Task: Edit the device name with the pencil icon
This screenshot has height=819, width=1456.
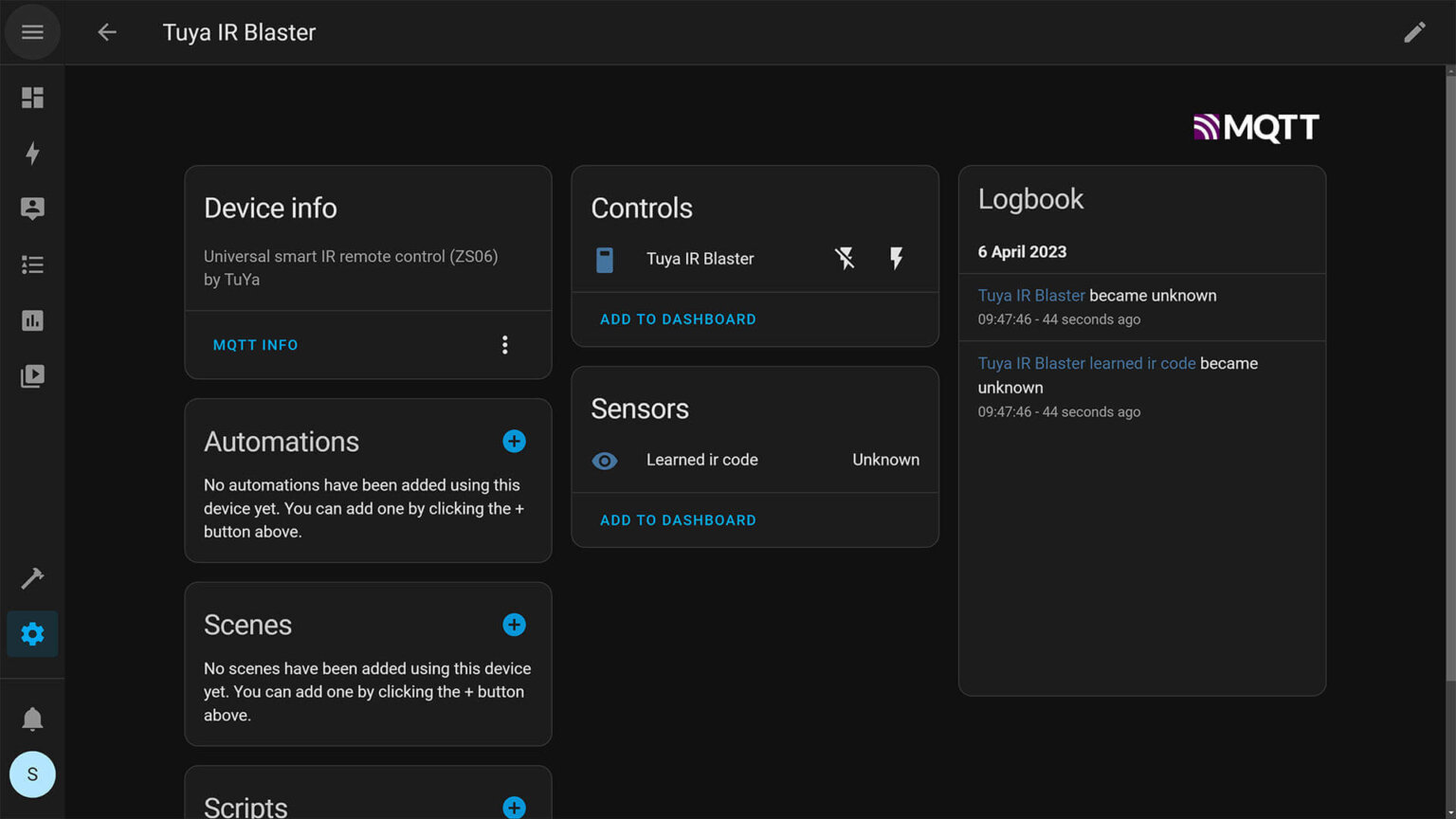Action: pos(1414,31)
